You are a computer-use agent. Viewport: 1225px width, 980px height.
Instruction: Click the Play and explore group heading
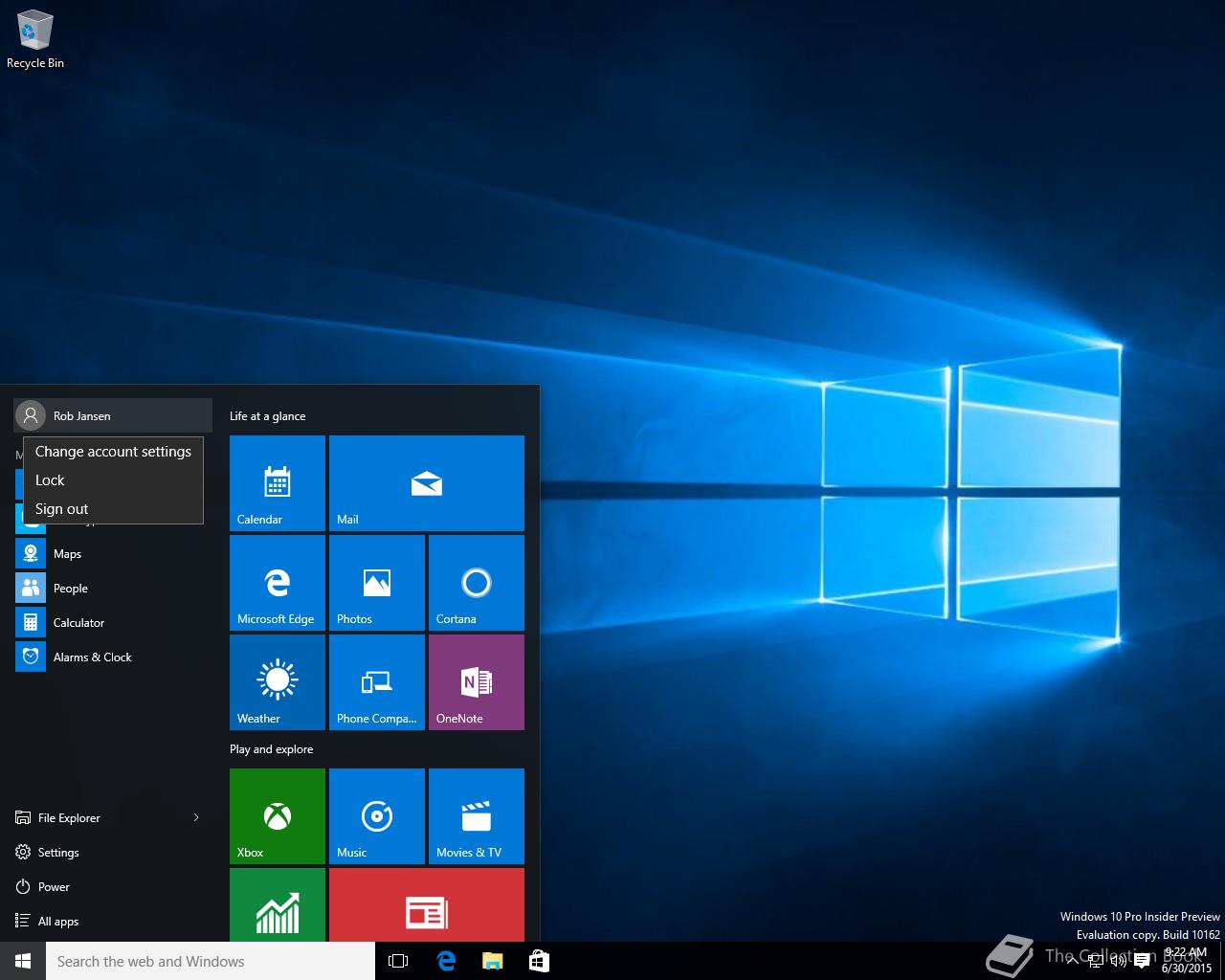click(x=272, y=749)
